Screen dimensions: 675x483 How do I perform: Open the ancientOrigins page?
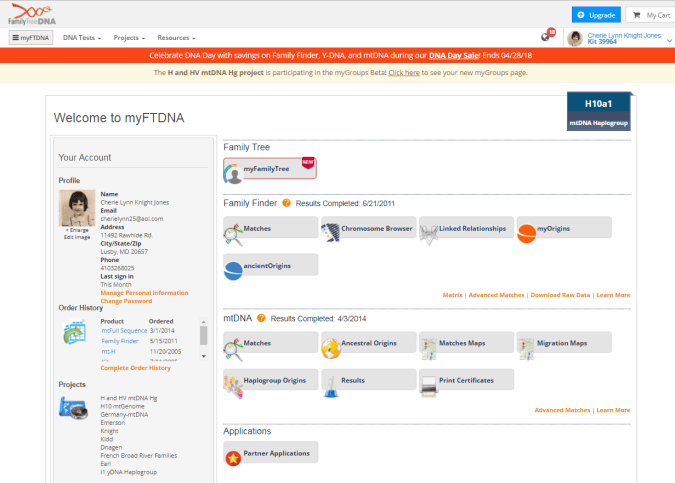click(x=270, y=265)
